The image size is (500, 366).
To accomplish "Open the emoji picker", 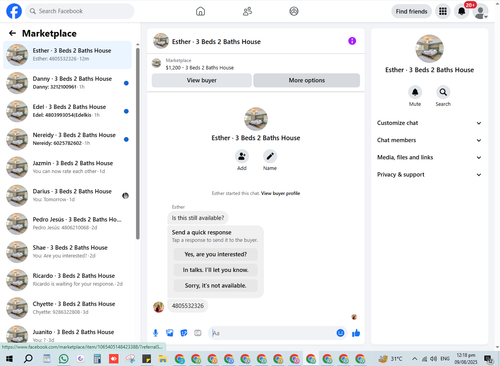I will coord(340,333).
